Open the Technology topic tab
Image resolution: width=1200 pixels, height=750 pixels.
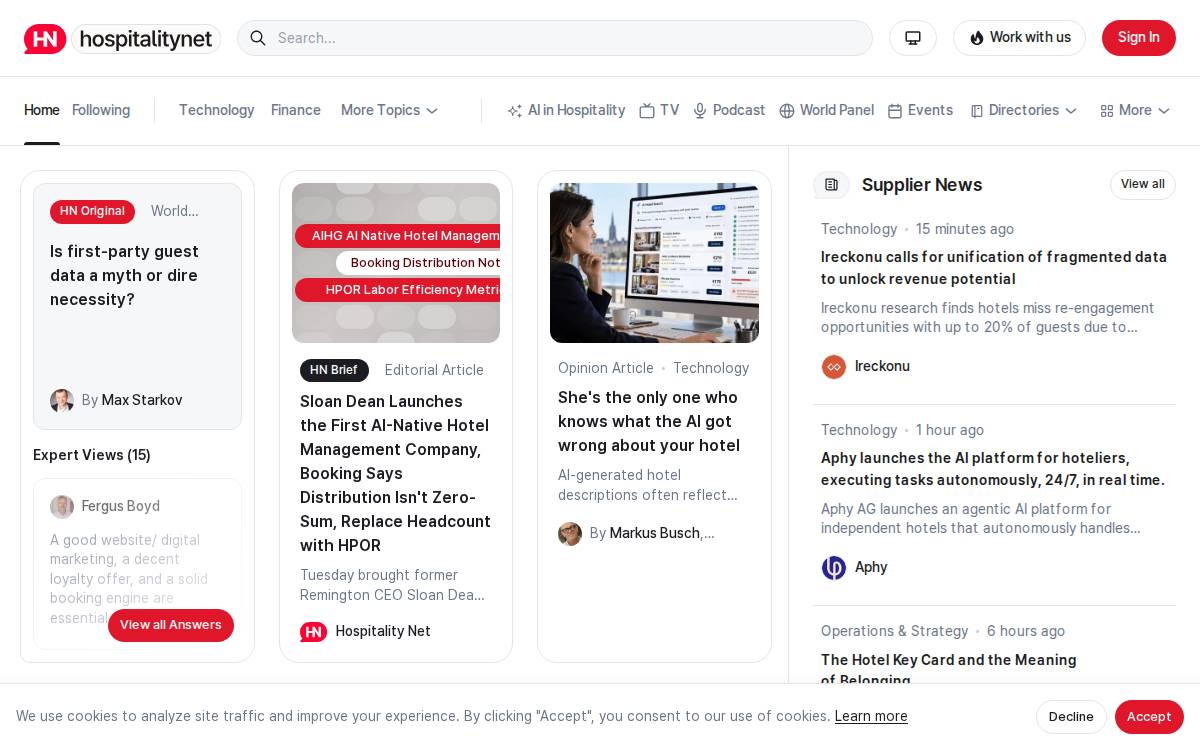point(217,111)
